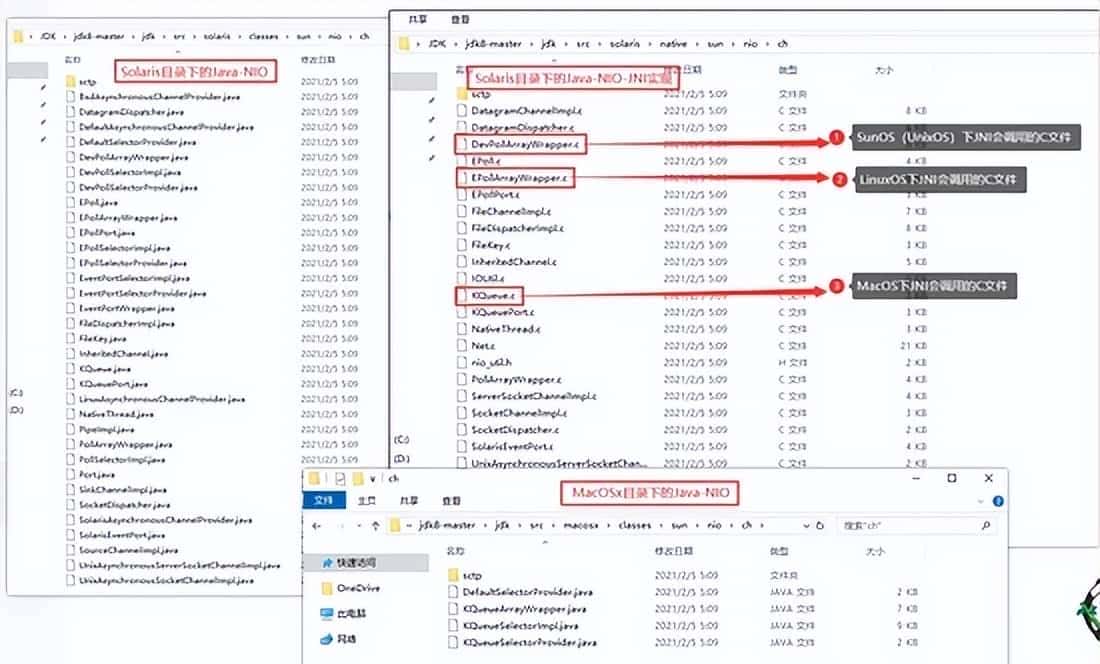Click the file icon of KQueueArrayWrapper.java
Image resolution: width=1100 pixels, height=664 pixels.
(453, 609)
